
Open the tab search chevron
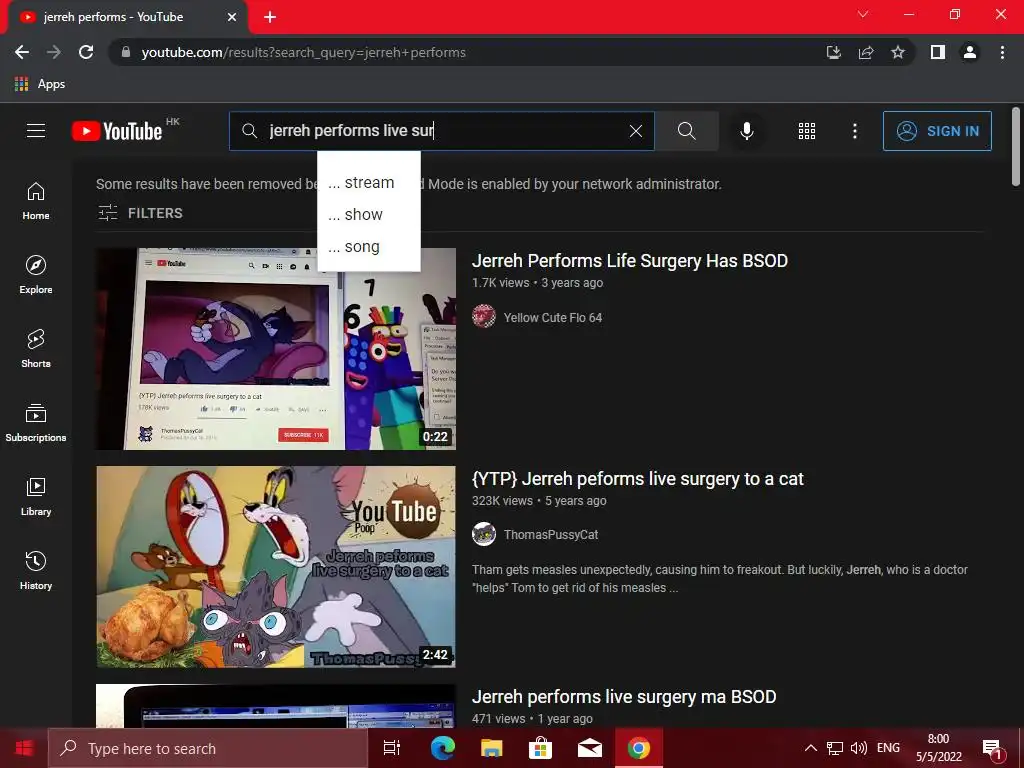point(863,14)
